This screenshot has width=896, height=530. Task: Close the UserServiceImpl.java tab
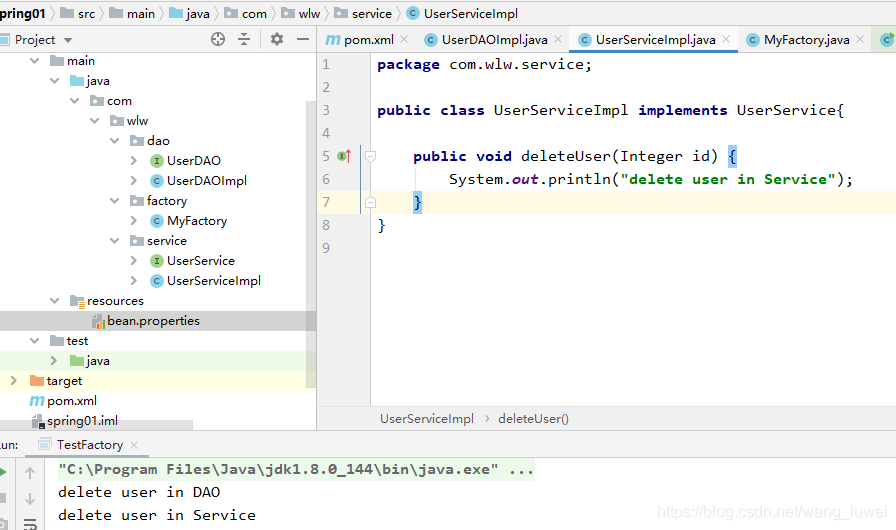(x=726, y=39)
